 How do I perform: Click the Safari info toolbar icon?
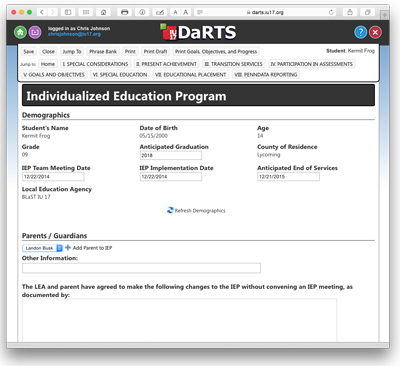142,12
